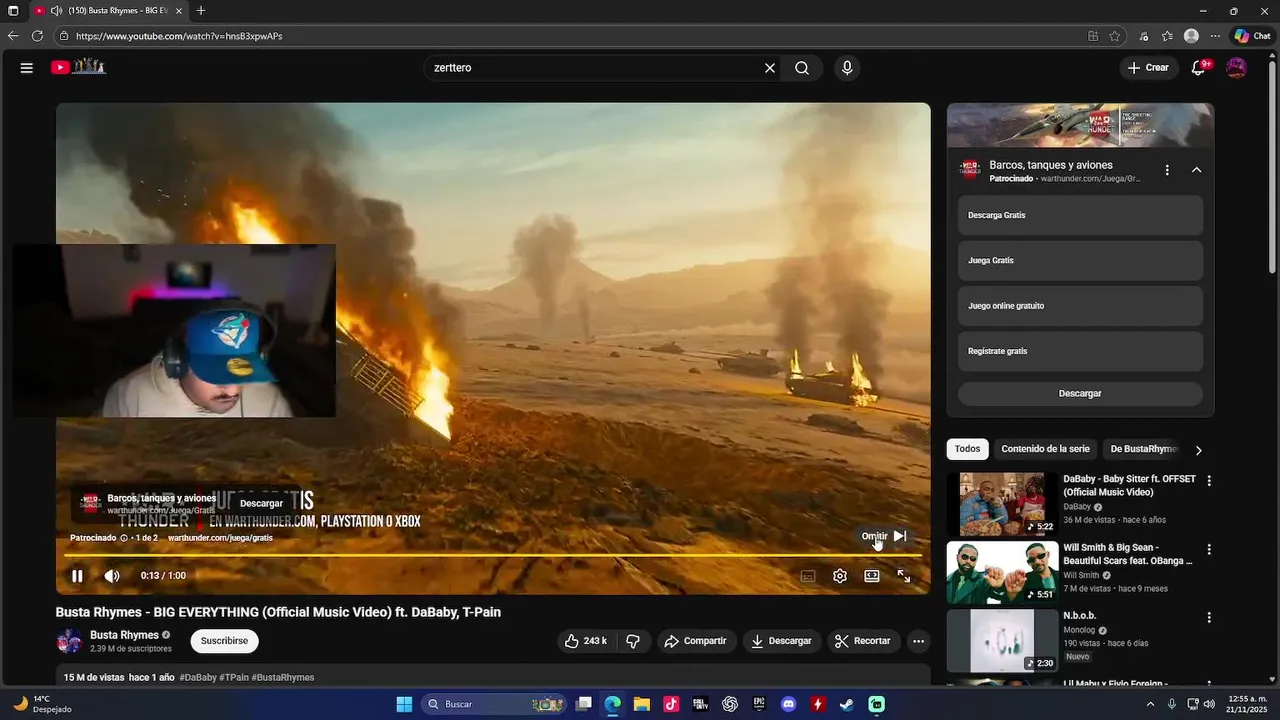Click Descargar on the video ad overlay
This screenshot has height=720, width=1280.
tap(261, 503)
